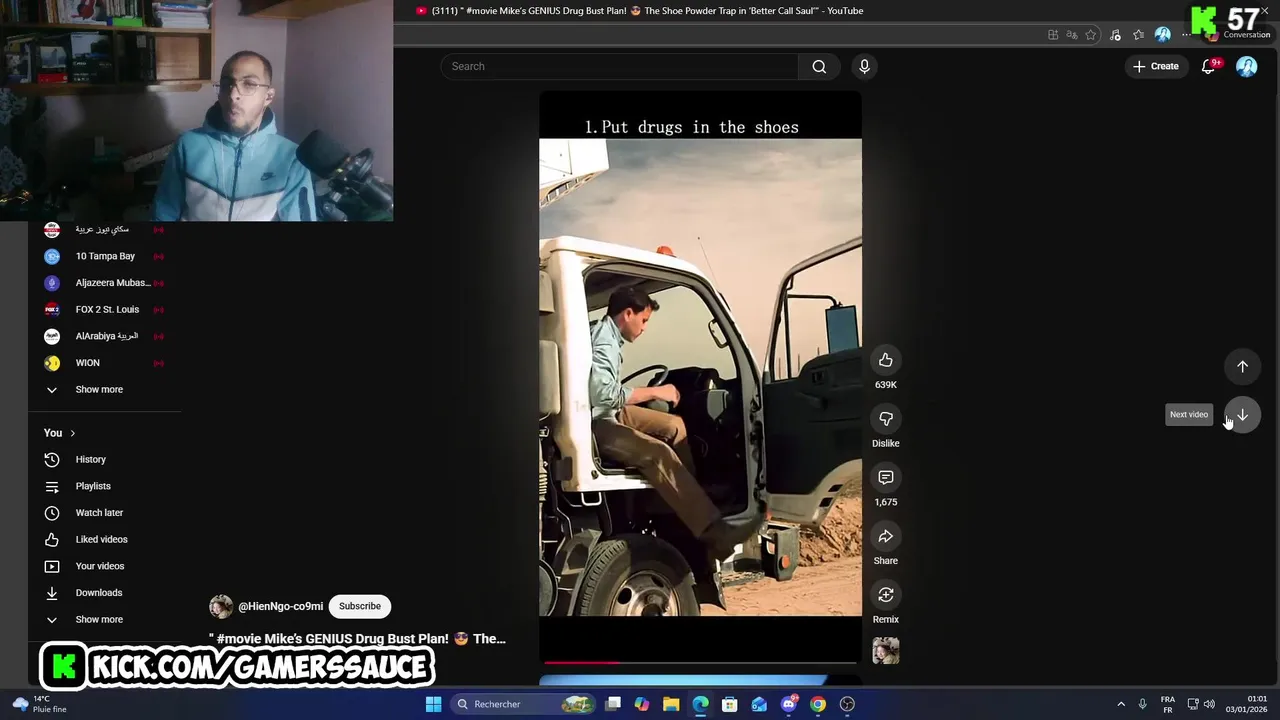This screenshot has width=1280, height=720.
Task: Dislike the Shorts video
Action: [886, 419]
